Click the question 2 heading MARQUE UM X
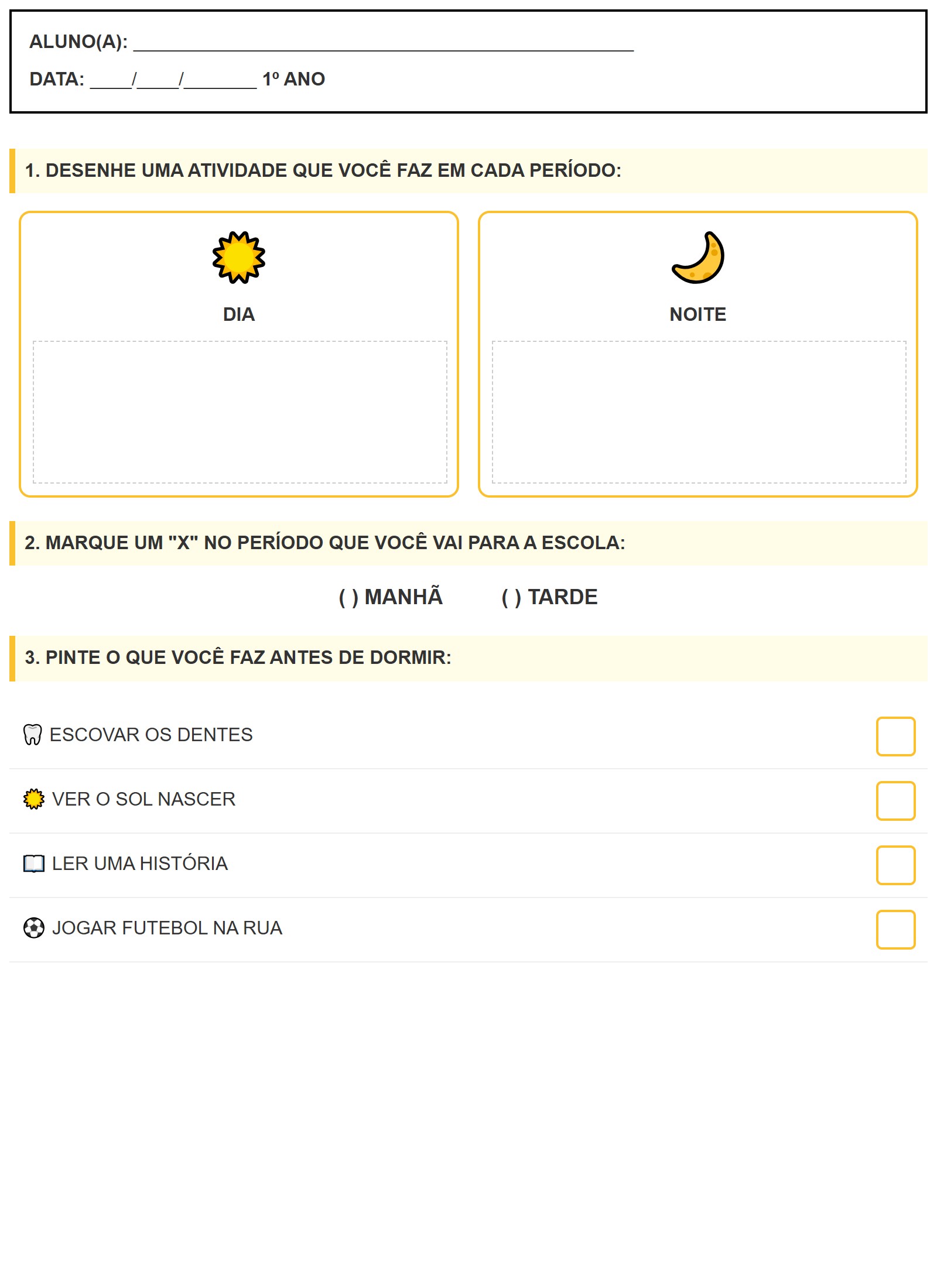Image resolution: width=937 pixels, height=1288 pixels. (x=325, y=543)
